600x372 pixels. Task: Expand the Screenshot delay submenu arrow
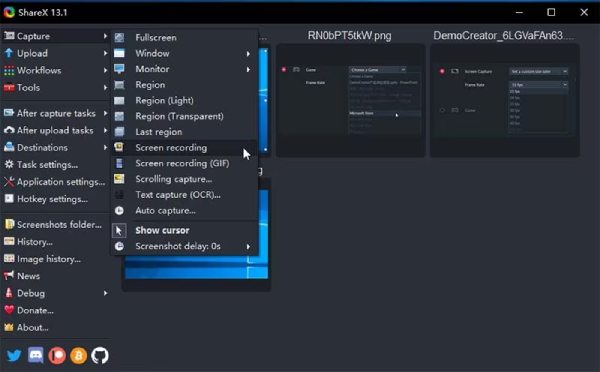(248, 246)
